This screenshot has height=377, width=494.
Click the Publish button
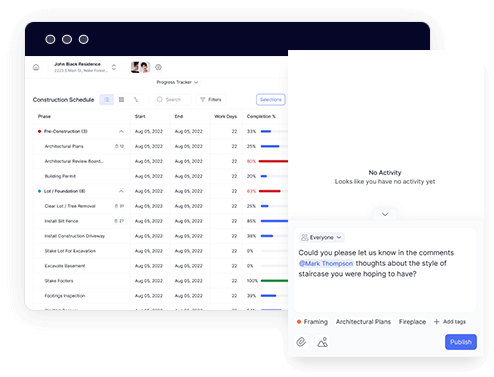pyautogui.click(x=461, y=342)
